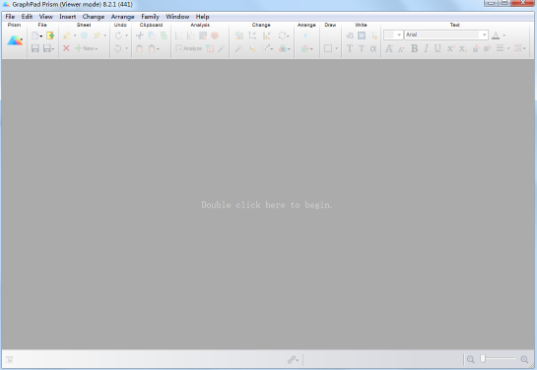
Task: Open the Insert menu
Action: (67, 16)
